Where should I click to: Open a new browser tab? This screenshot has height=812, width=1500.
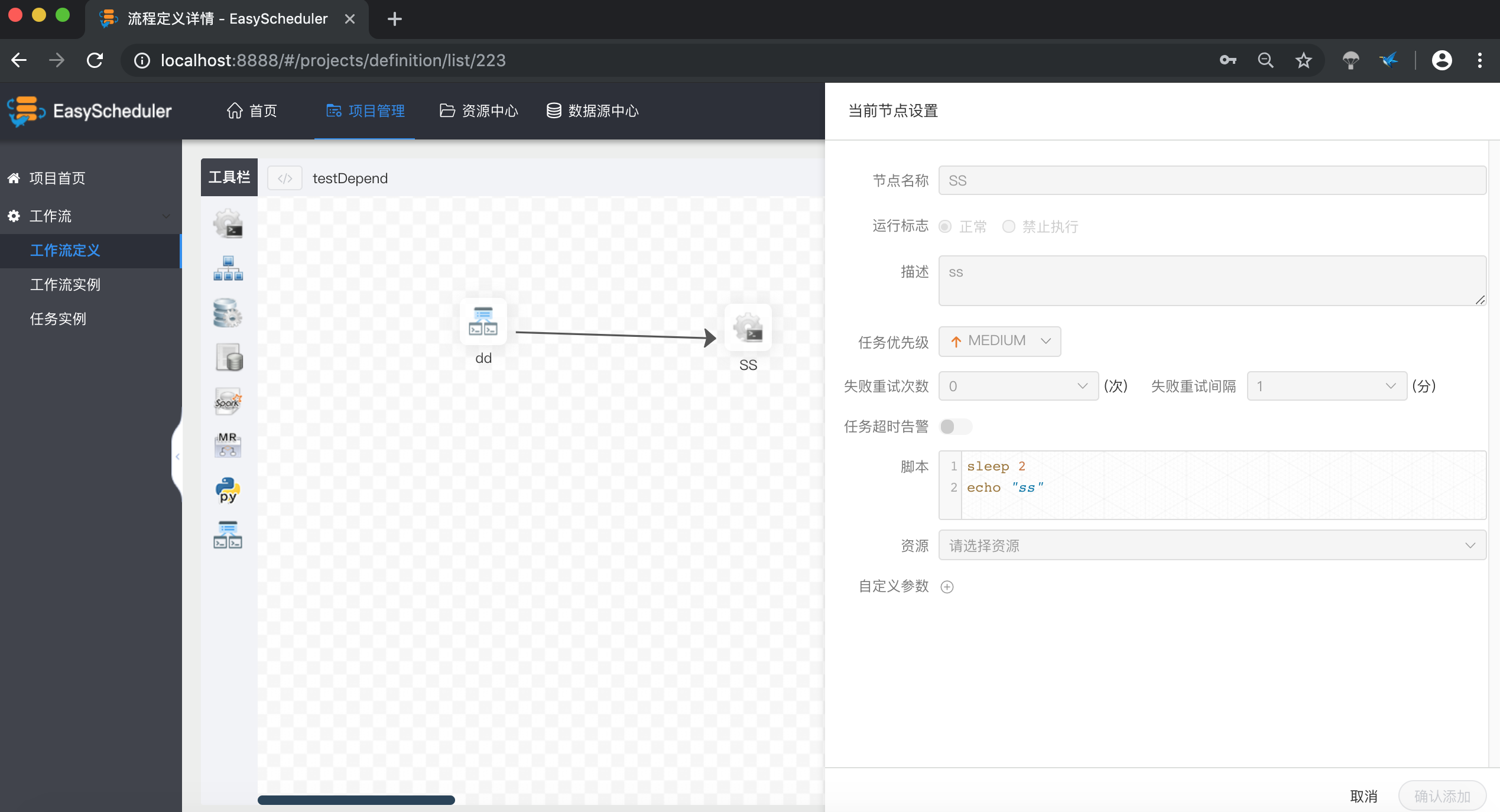click(x=395, y=19)
